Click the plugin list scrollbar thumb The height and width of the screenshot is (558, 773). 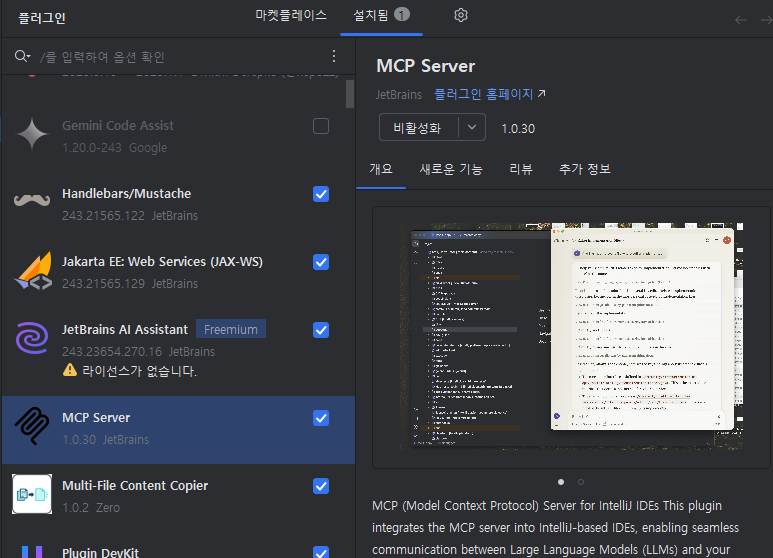pyautogui.click(x=350, y=94)
